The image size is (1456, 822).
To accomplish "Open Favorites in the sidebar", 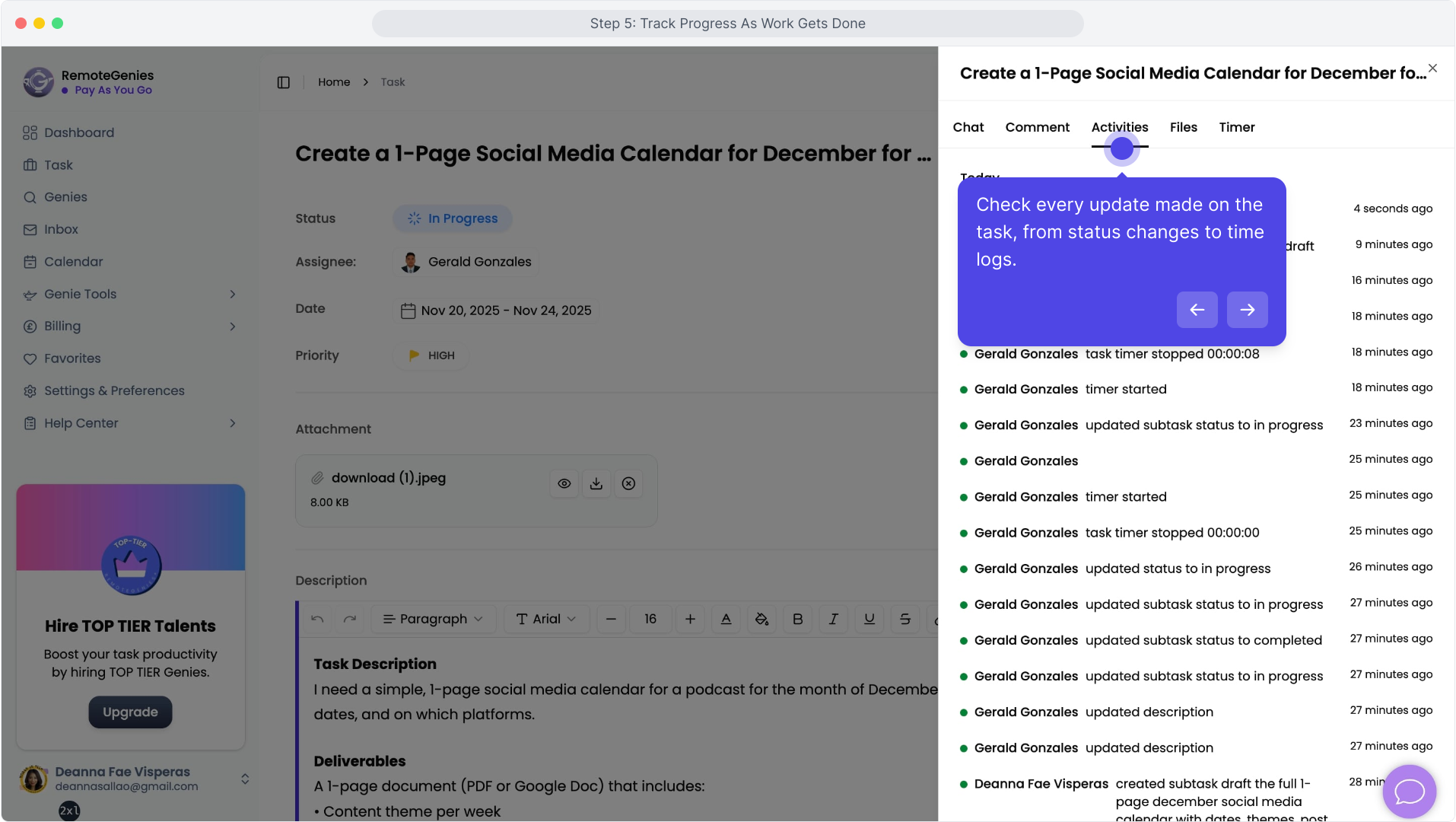I will click(72, 358).
